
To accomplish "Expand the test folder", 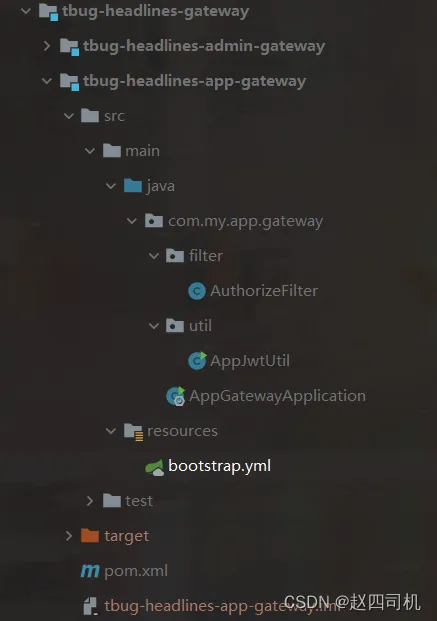I will tap(90, 501).
